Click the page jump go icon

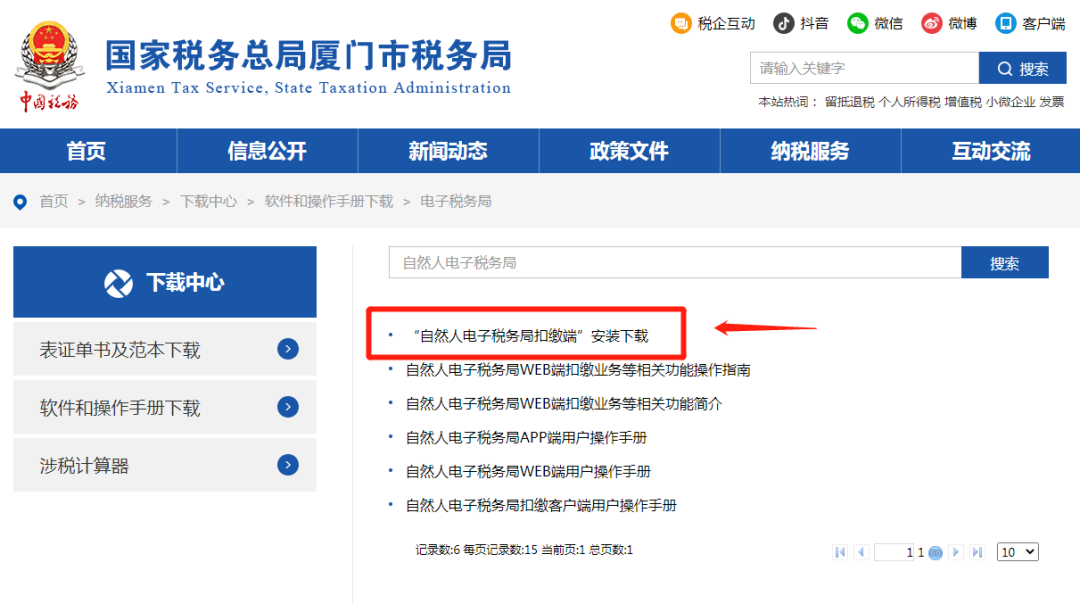[935, 552]
